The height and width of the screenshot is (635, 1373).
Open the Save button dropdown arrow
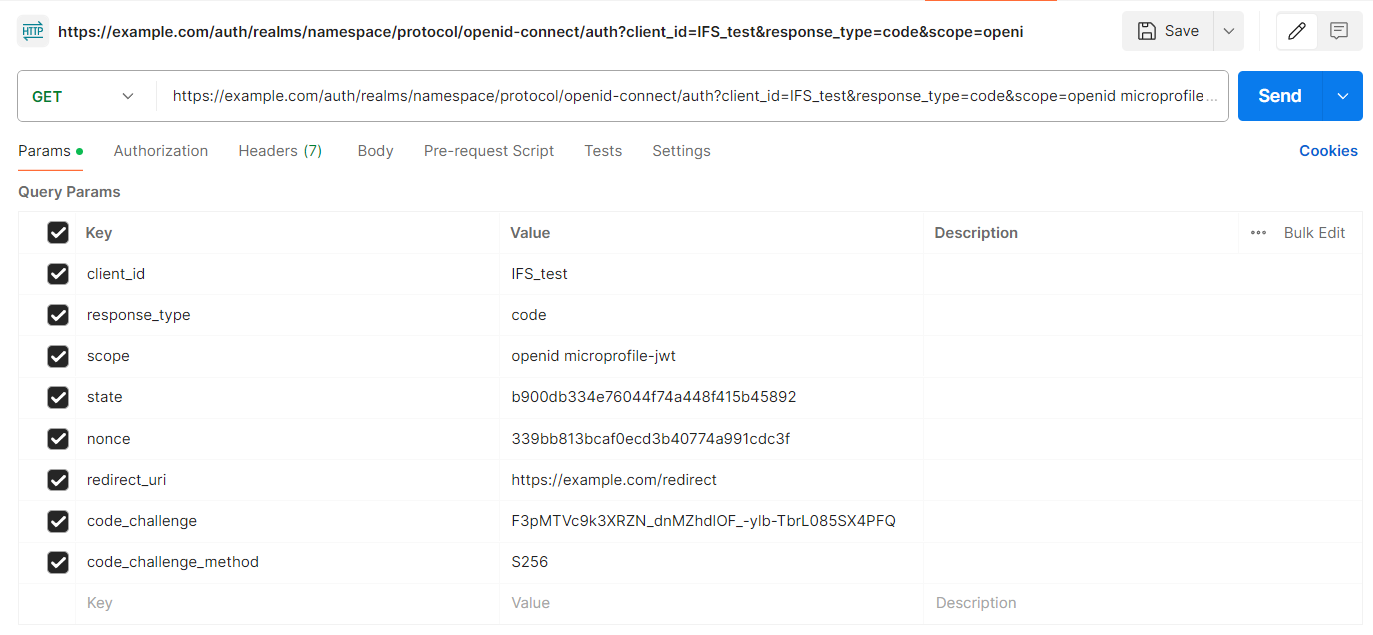coord(1228,31)
